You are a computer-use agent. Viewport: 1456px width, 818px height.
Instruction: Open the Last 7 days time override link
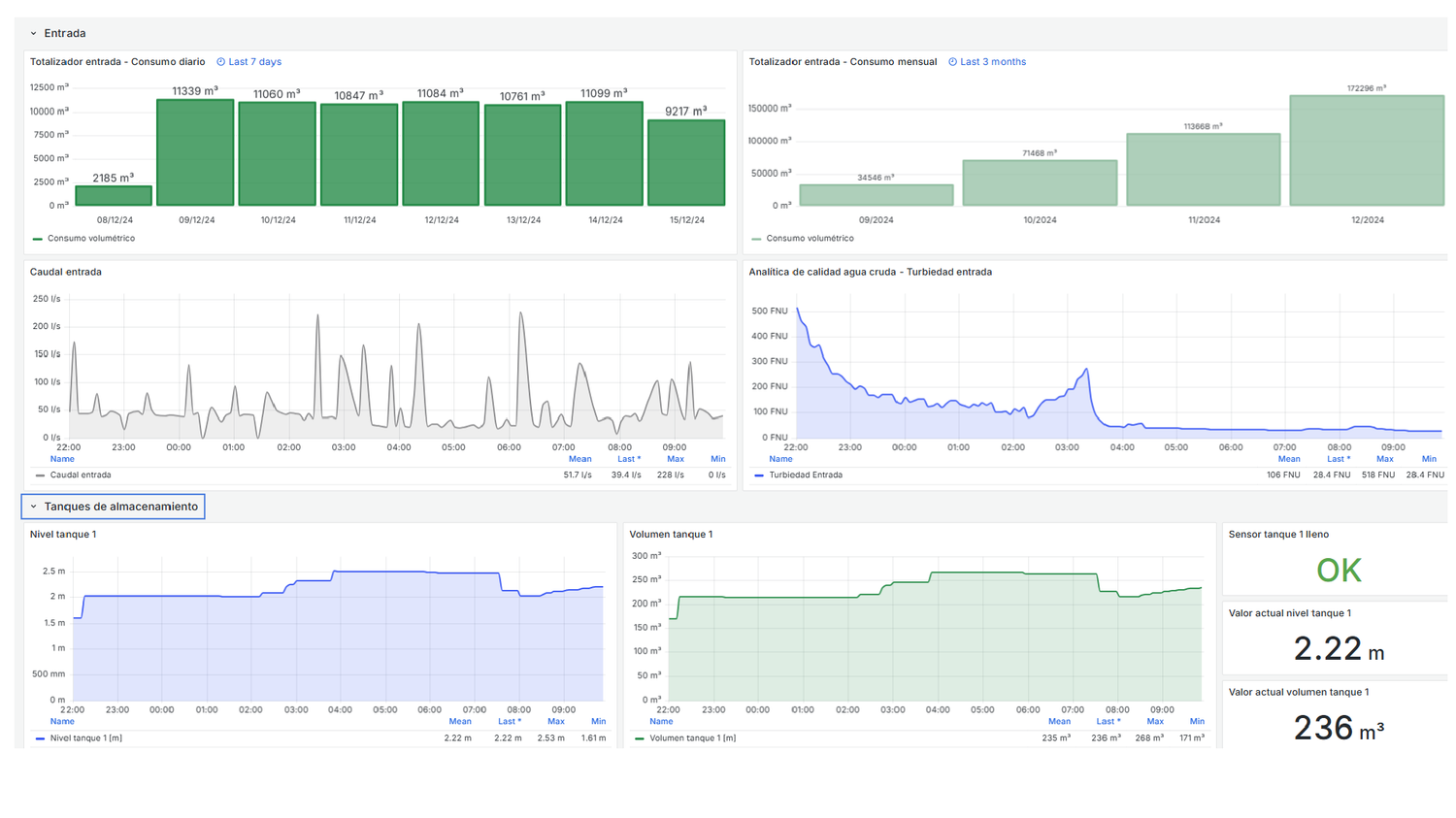pos(254,62)
